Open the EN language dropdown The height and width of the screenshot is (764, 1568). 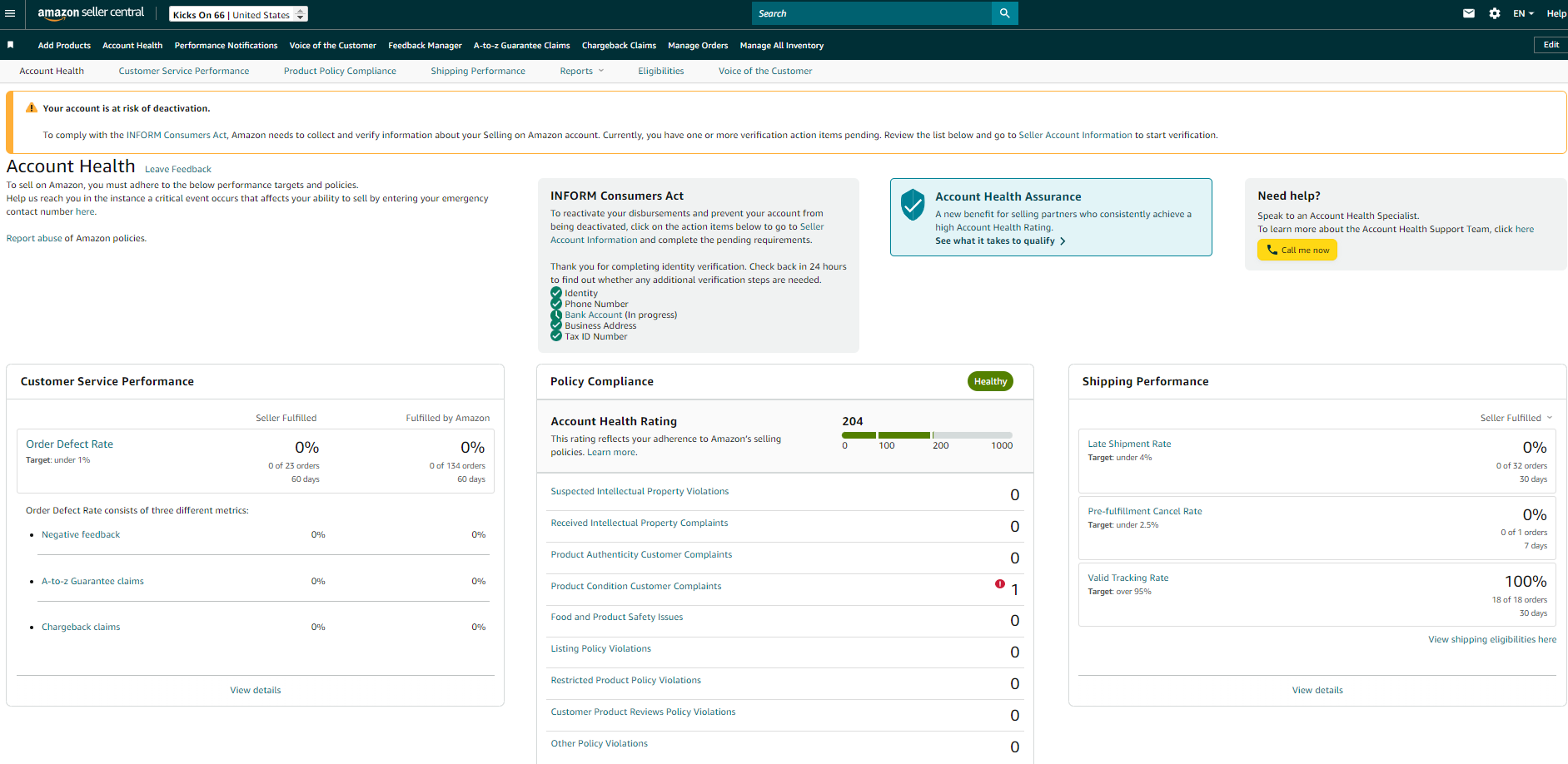(x=1523, y=13)
